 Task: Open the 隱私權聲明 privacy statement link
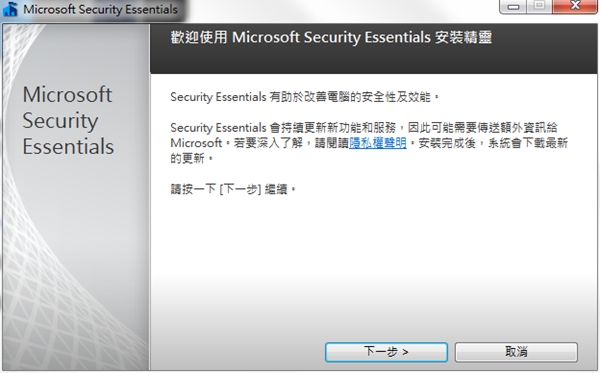pos(377,143)
